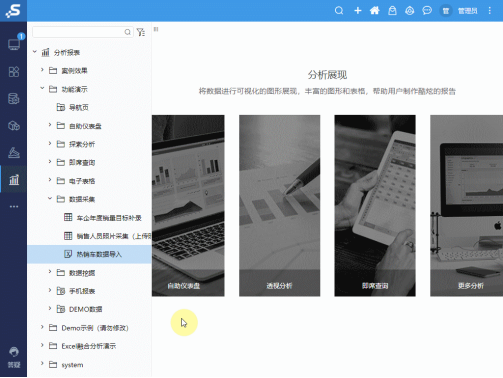Open the search magnifier in top bar
The image size is (503, 378).
click(339, 11)
